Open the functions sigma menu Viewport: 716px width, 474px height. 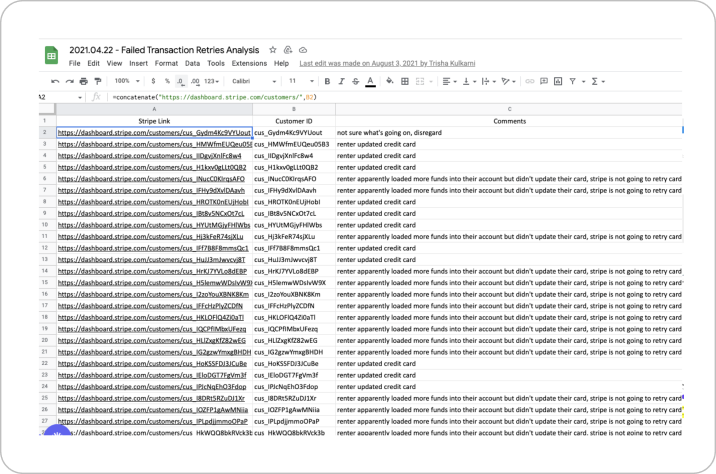598,81
